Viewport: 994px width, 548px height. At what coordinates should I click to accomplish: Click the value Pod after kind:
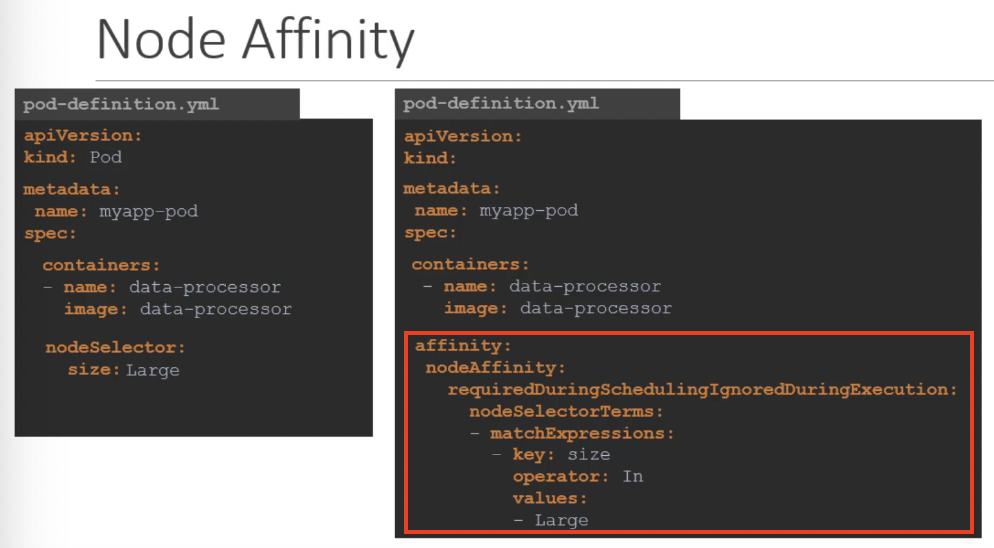pyautogui.click(x=105, y=157)
